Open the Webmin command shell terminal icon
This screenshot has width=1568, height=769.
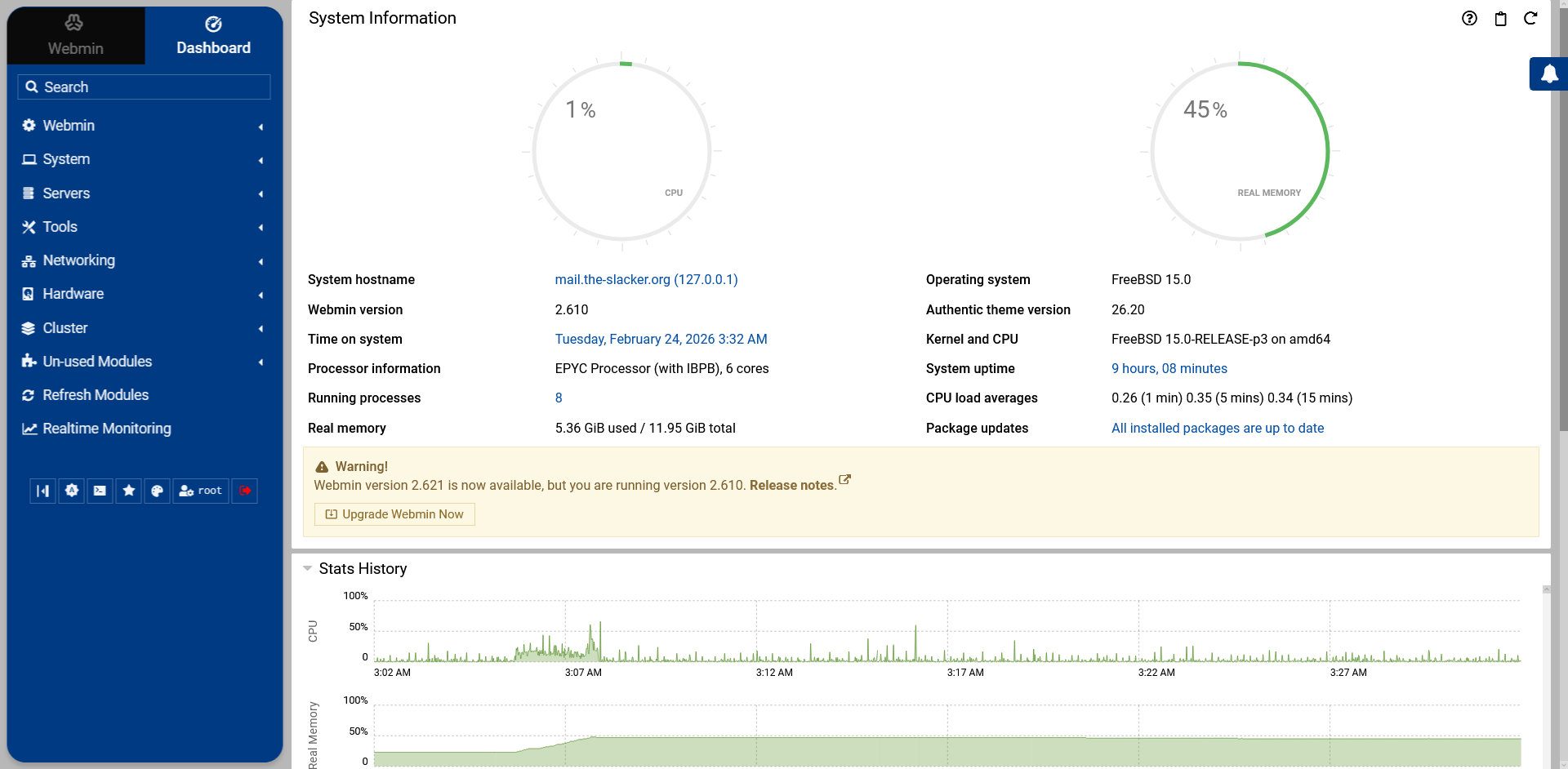(100, 491)
